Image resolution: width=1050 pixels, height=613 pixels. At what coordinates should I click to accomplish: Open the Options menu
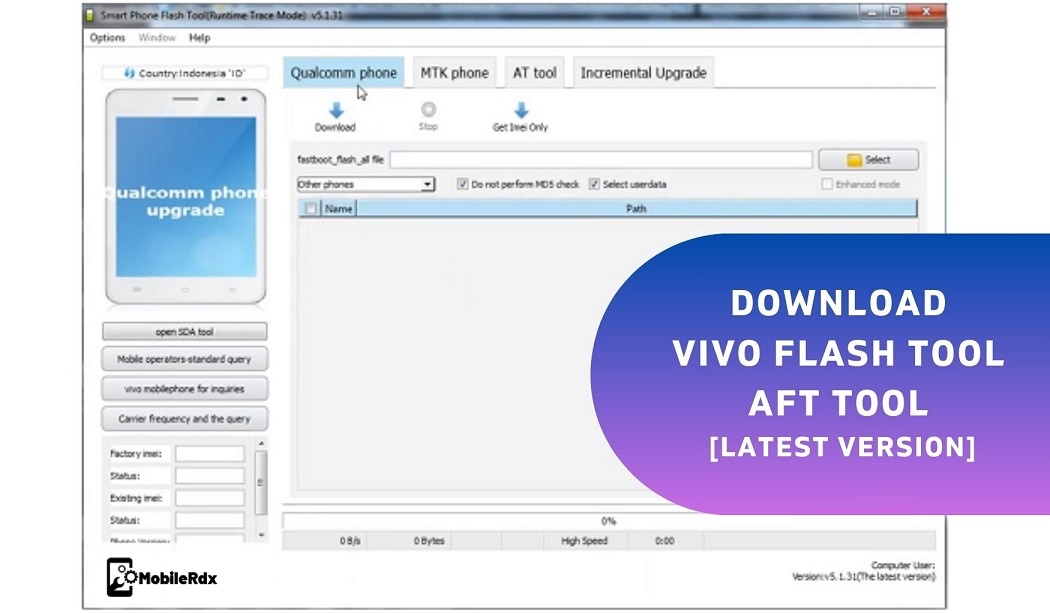(x=106, y=38)
